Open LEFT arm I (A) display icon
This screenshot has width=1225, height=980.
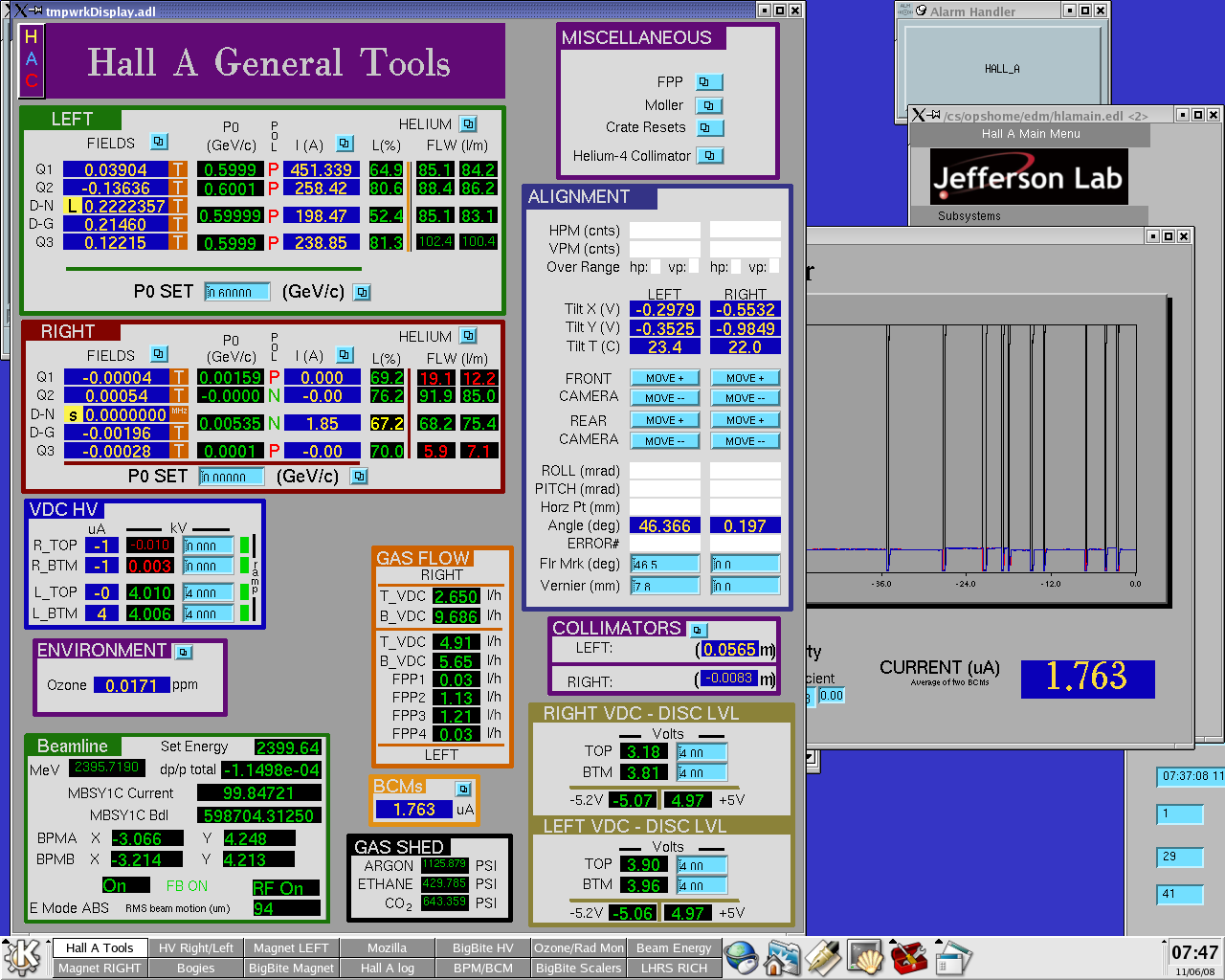tap(345, 144)
